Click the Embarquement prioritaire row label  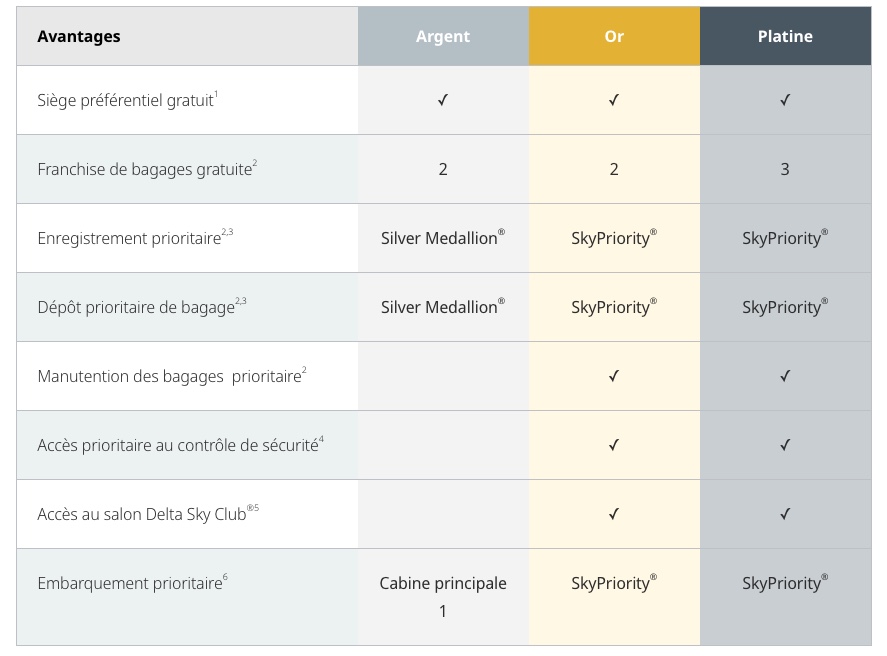[x=129, y=584]
